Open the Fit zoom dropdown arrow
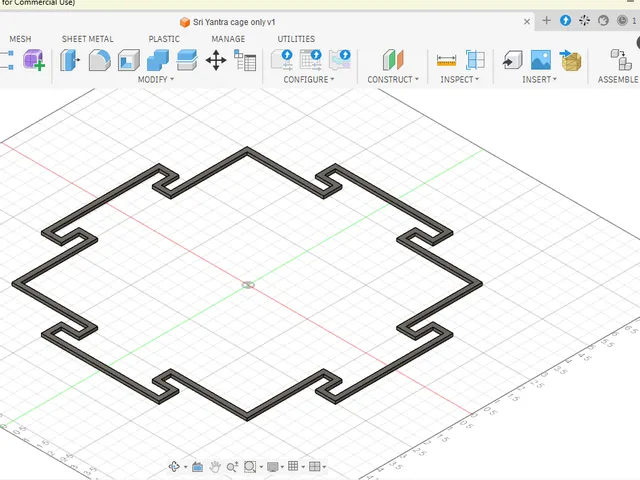The width and height of the screenshot is (640, 480). pyautogui.click(x=261, y=467)
